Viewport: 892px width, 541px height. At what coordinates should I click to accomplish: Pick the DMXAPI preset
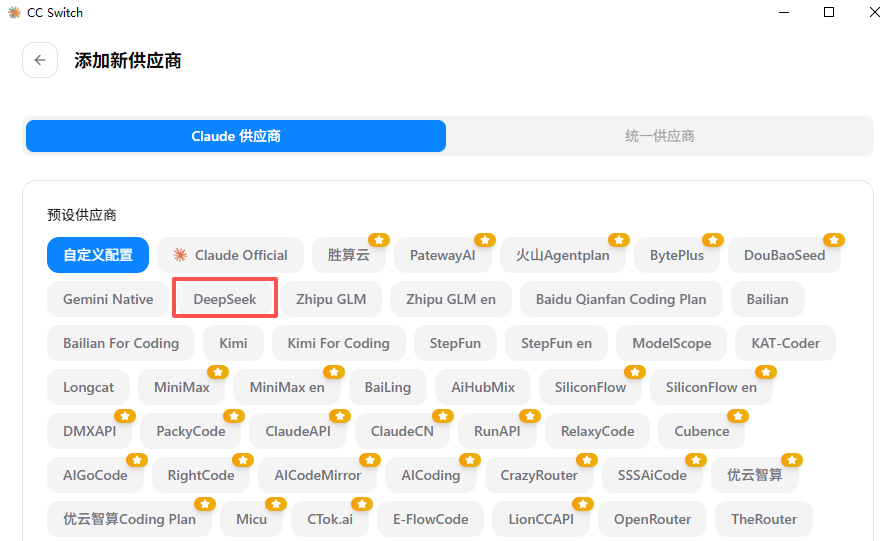[89, 431]
